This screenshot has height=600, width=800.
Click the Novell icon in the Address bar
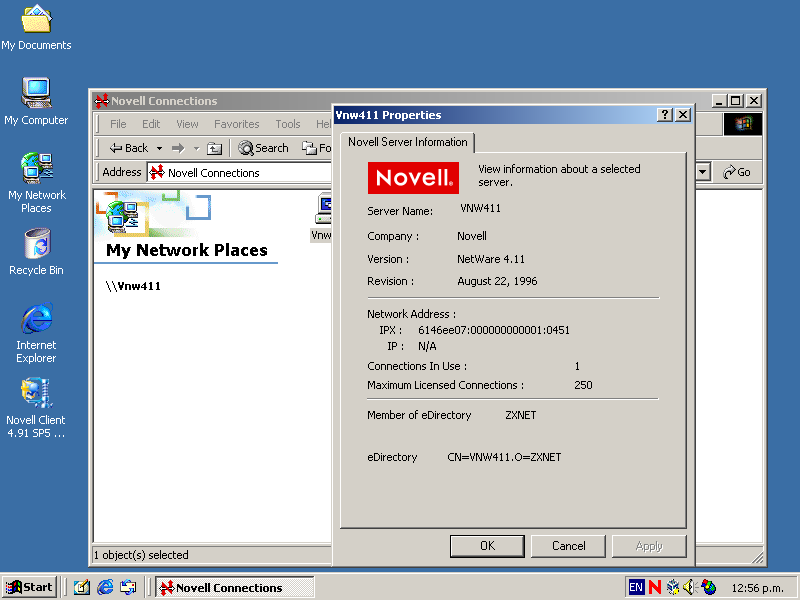tap(157, 172)
